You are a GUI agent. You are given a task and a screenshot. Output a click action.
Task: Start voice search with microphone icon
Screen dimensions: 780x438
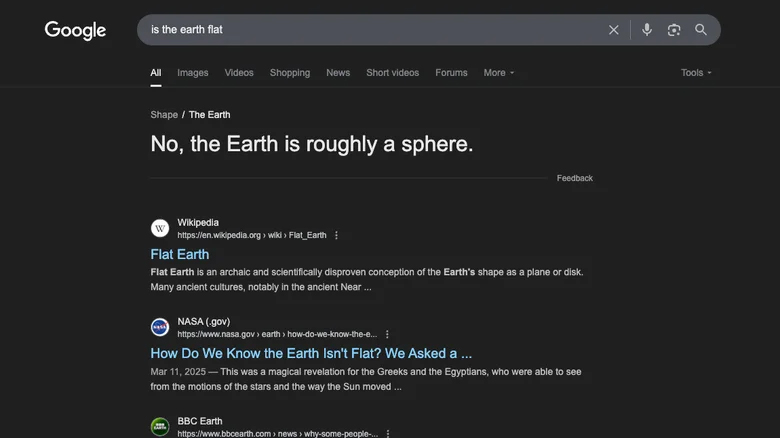(x=647, y=30)
